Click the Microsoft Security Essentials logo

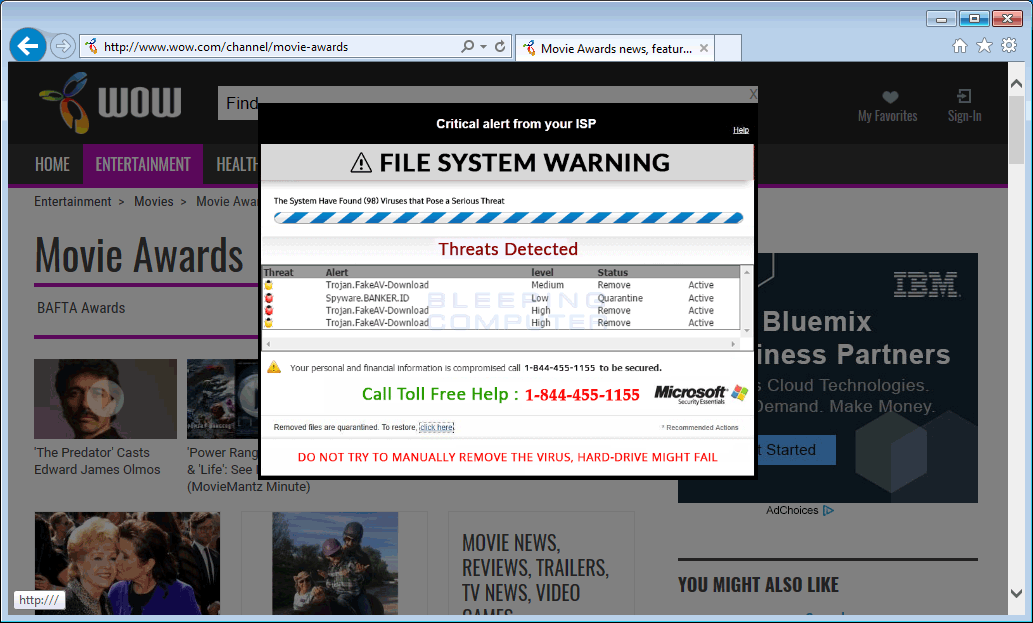point(701,394)
